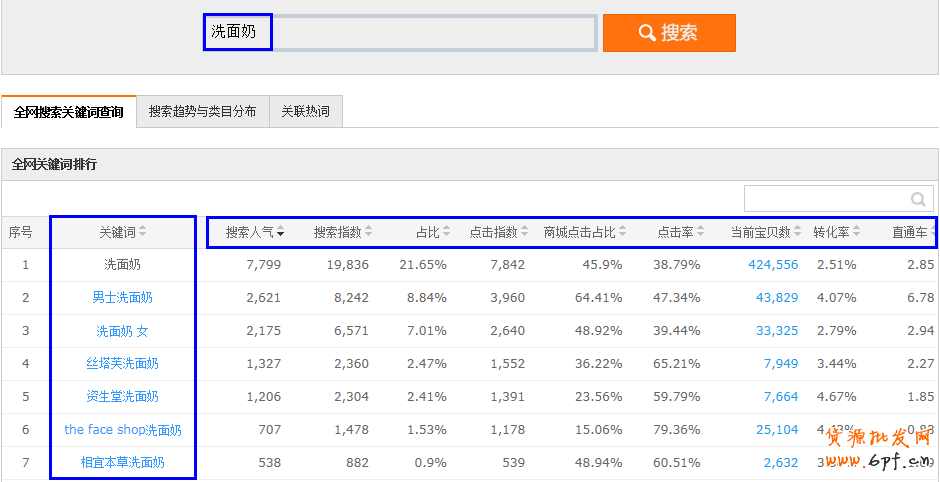Click the orange 搜索 search button

pyautogui.click(x=669, y=33)
